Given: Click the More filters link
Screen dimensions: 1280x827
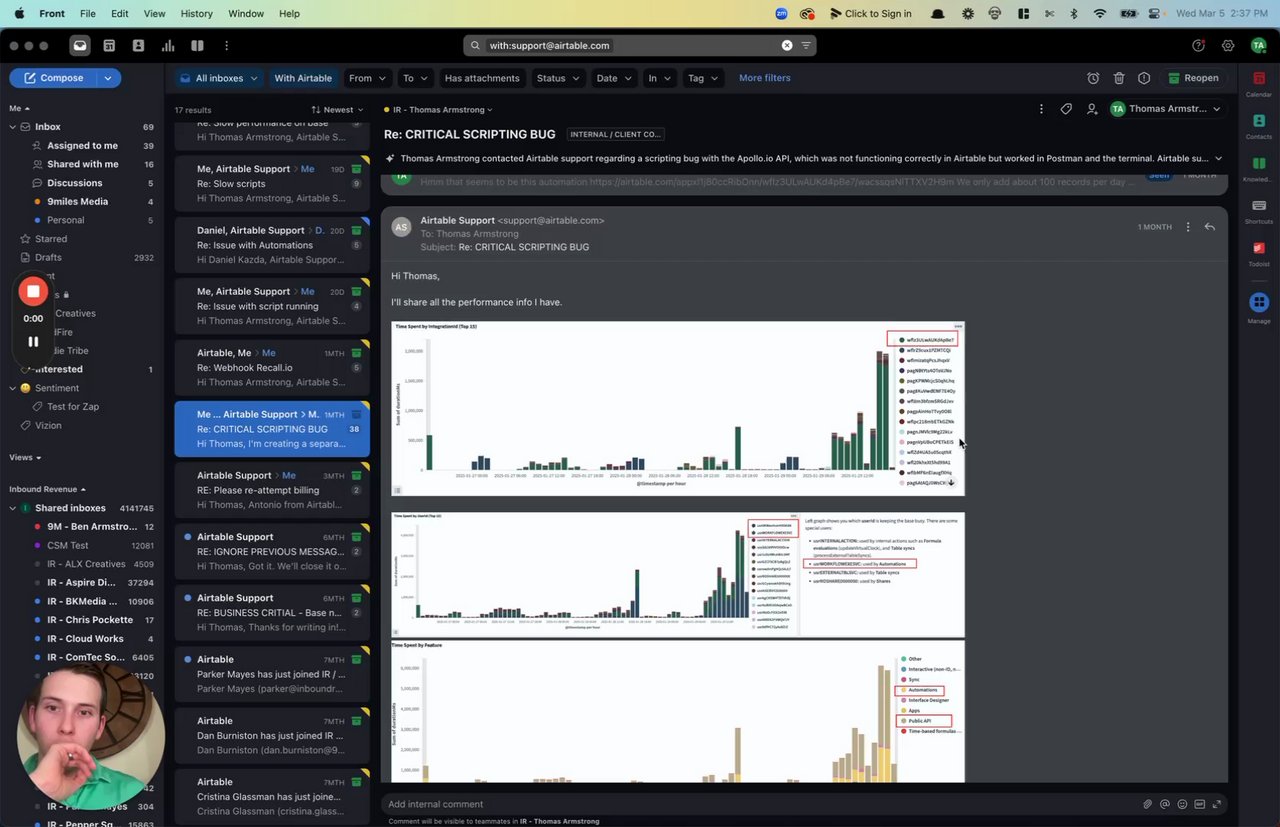Looking at the screenshot, I should pyautogui.click(x=765, y=78).
